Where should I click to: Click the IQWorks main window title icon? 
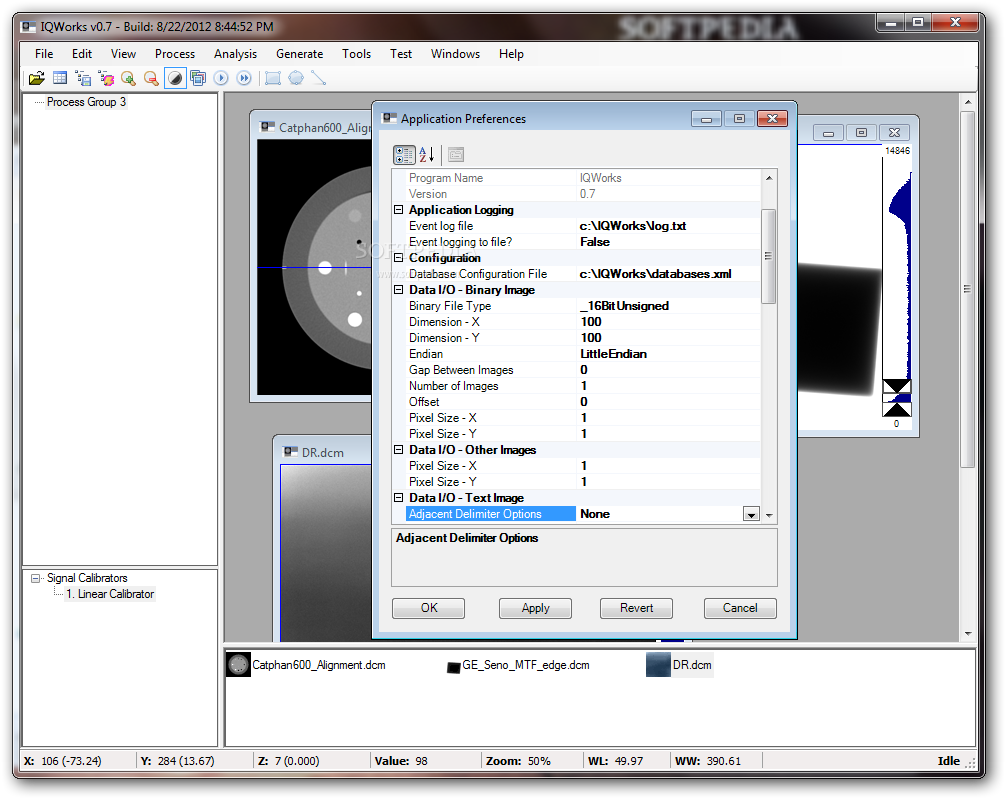click(x=28, y=27)
